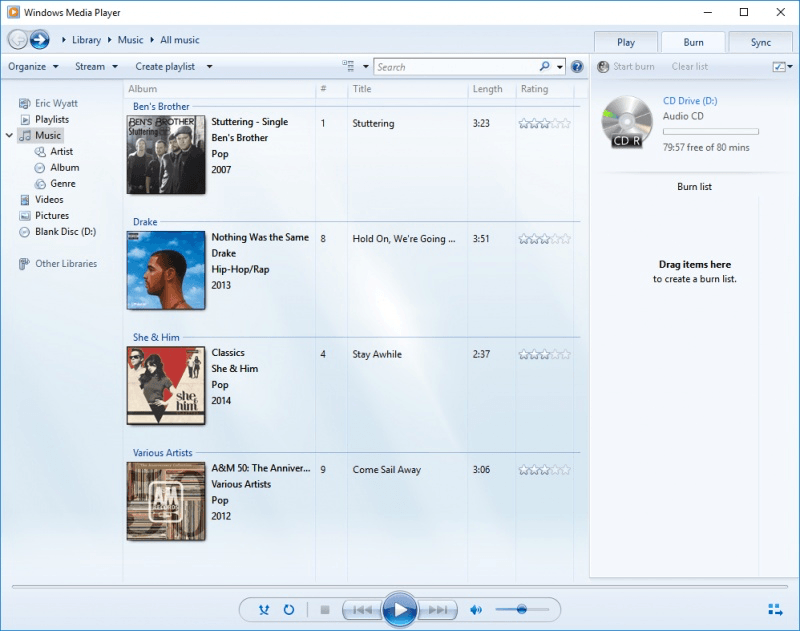Click the Drake artist group header
This screenshot has width=800, height=631.
pyautogui.click(x=145, y=222)
